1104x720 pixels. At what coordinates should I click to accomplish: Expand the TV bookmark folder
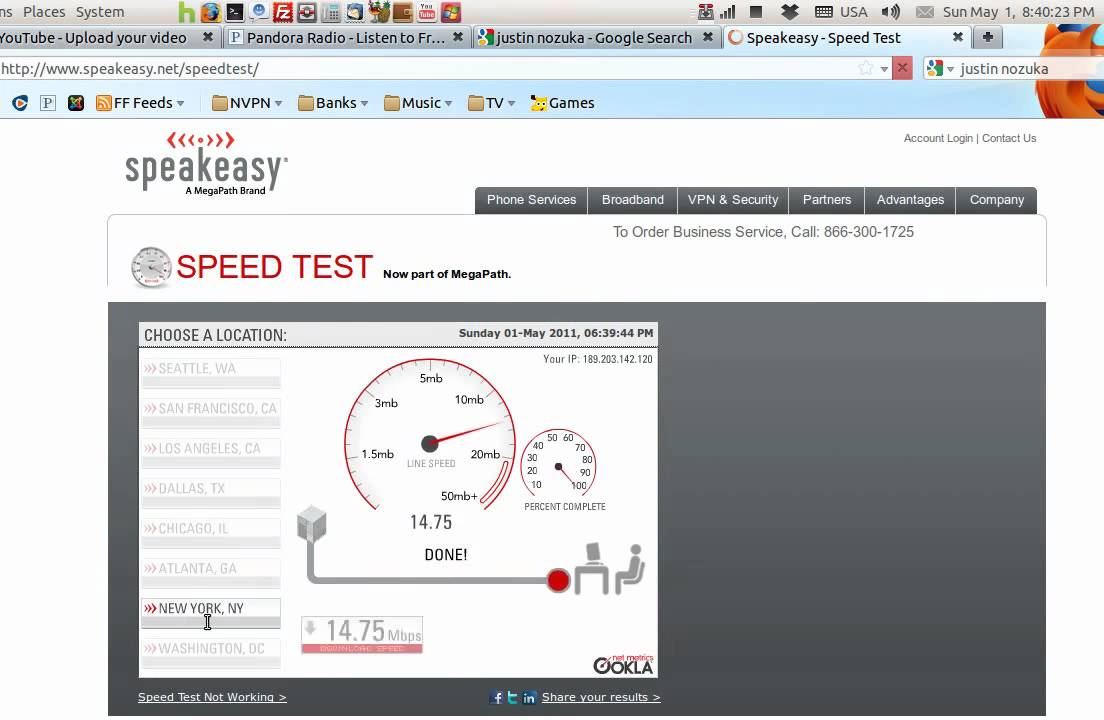point(491,103)
